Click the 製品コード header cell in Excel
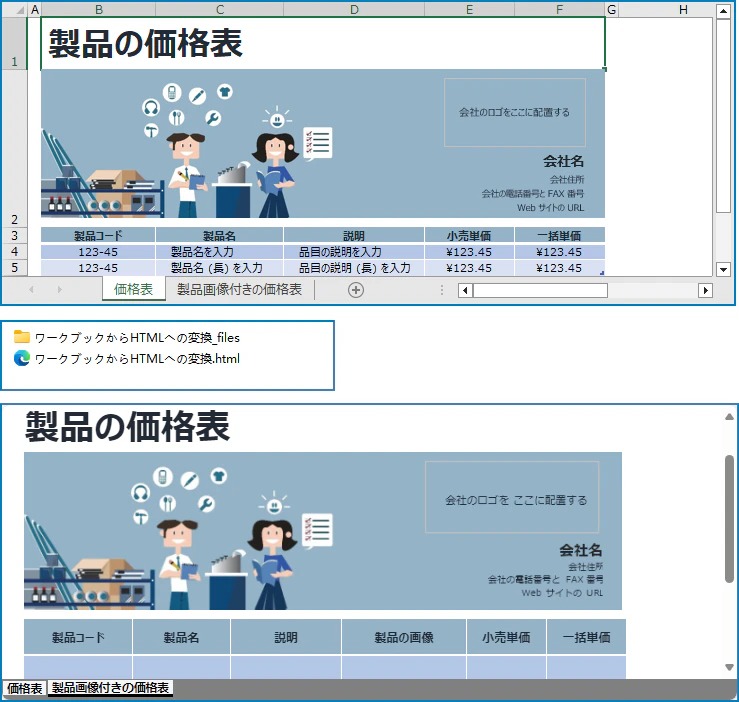The image size is (739, 702). click(98, 235)
